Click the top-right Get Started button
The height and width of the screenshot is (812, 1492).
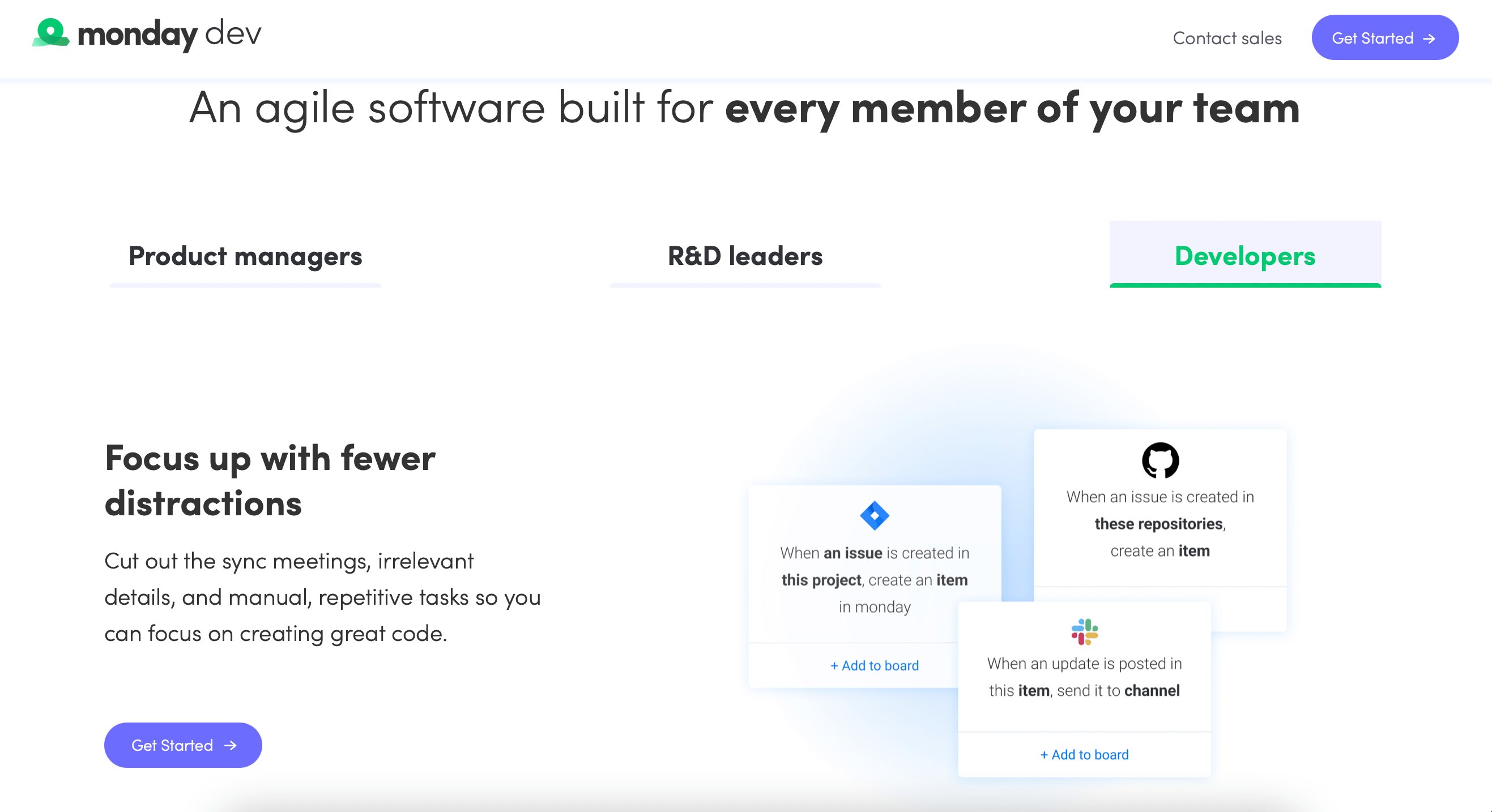coord(1385,38)
